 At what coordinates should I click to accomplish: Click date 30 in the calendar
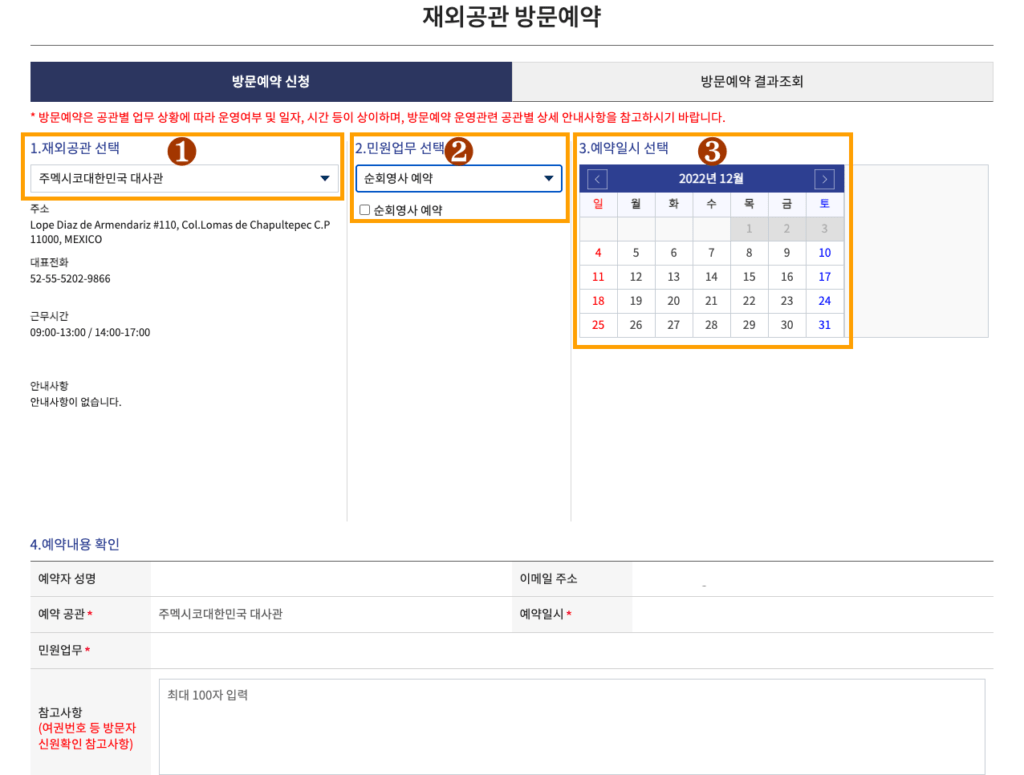(x=787, y=325)
